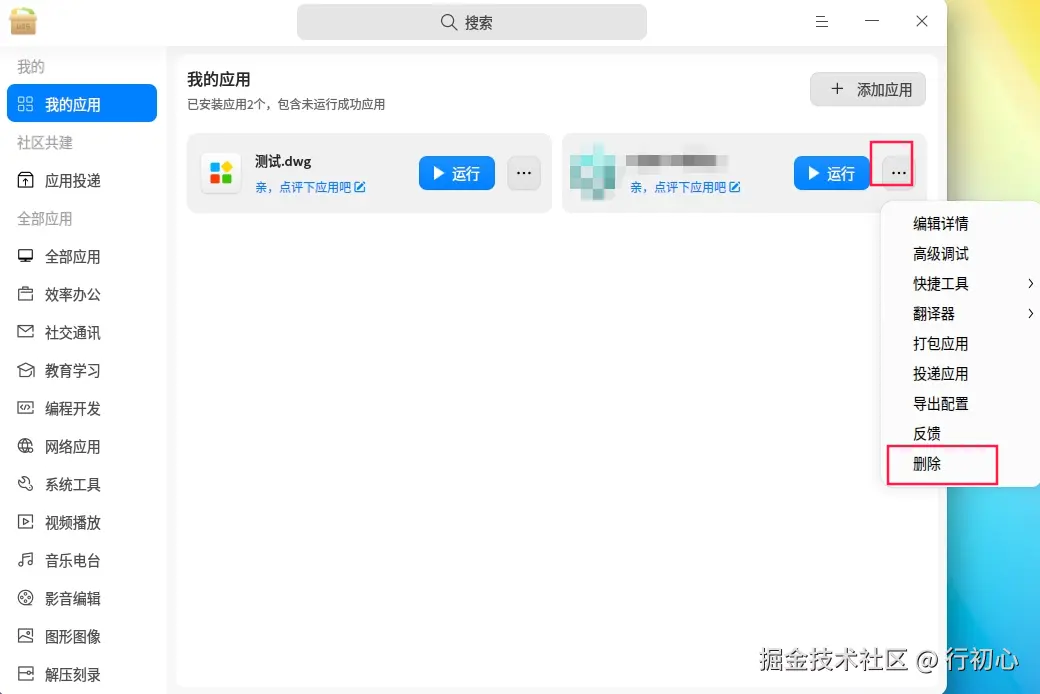Screen dimensions: 1040x694
Task: Select the 网络应用 globe icon
Action: click(25, 446)
